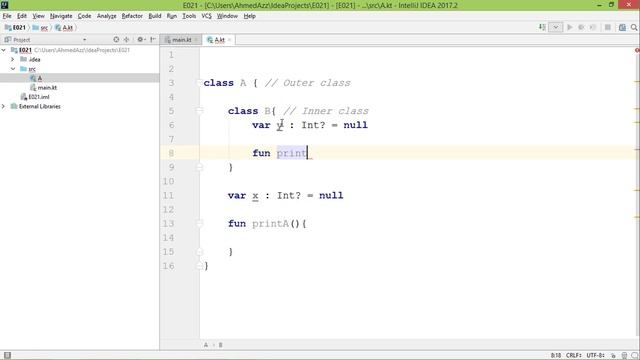Click the A.kt breadcrumb in navigation bar

tap(64, 28)
